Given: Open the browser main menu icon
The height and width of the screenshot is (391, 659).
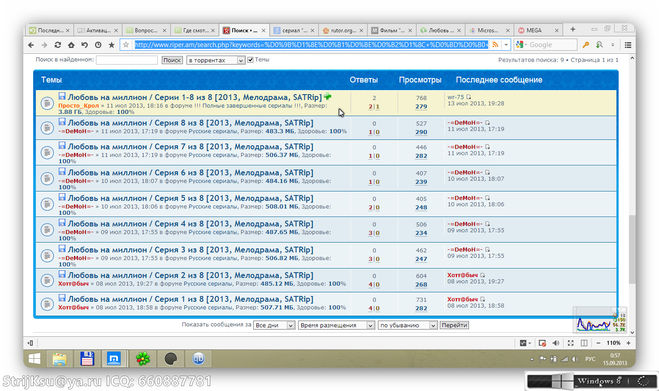Looking at the screenshot, I should click(628, 45).
